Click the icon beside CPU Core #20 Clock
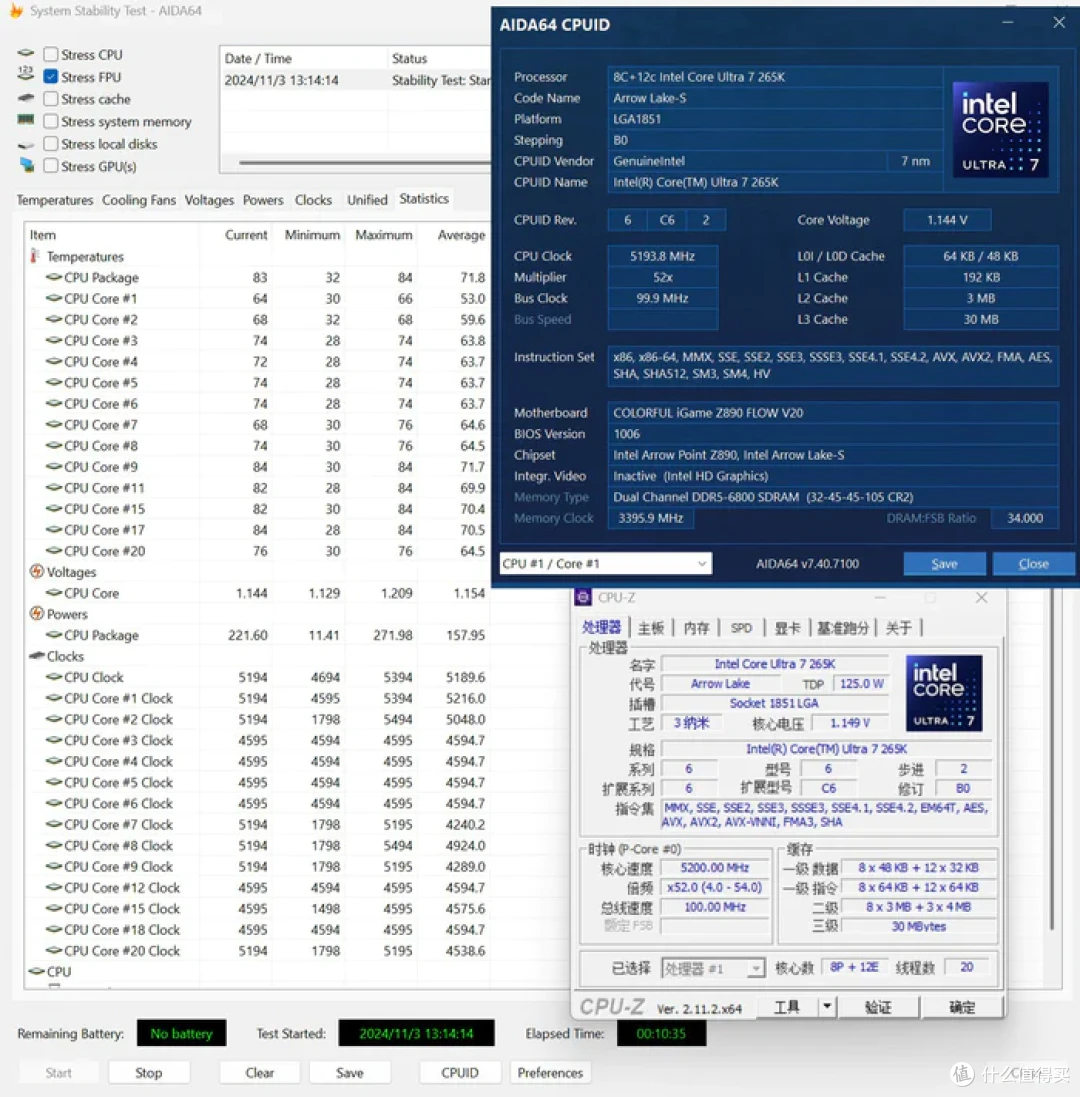The image size is (1080, 1097). (x=53, y=950)
